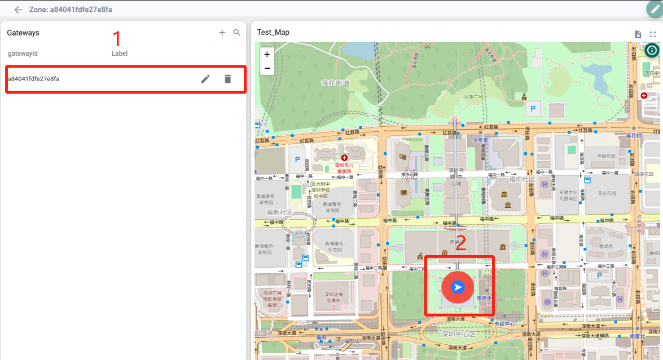The image size is (663, 360).
Task: Search gateways with magnifier icon
Action: point(237,33)
